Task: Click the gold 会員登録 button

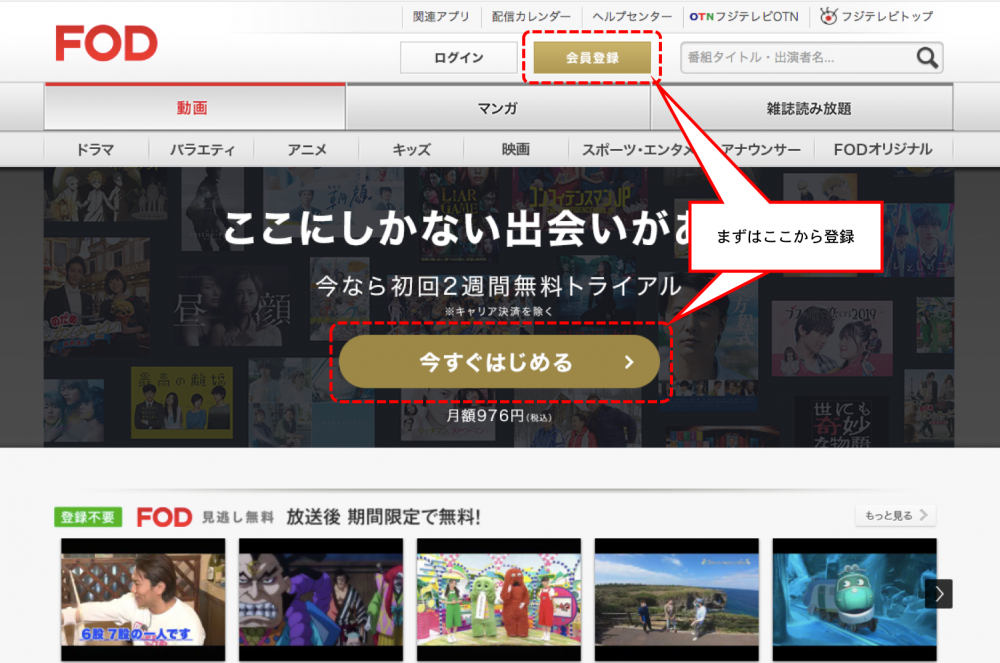Action: [x=592, y=57]
